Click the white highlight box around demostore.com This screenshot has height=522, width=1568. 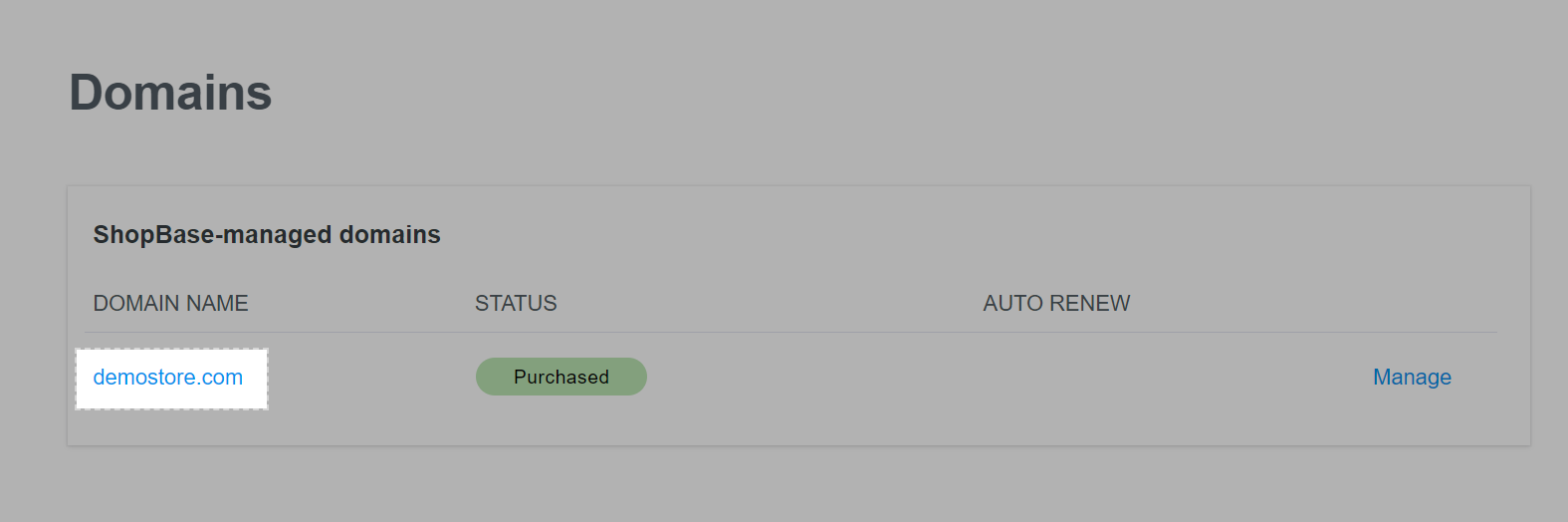pyautogui.click(x=255, y=396)
